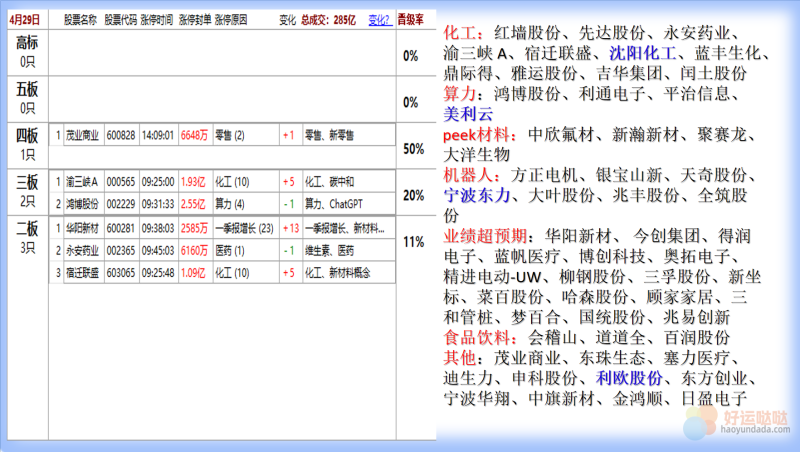Image resolution: width=800 pixels, height=452 pixels.
Task: Click the 化工、碳中和 concept cell
Action: pyautogui.click(x=329, y=182)
